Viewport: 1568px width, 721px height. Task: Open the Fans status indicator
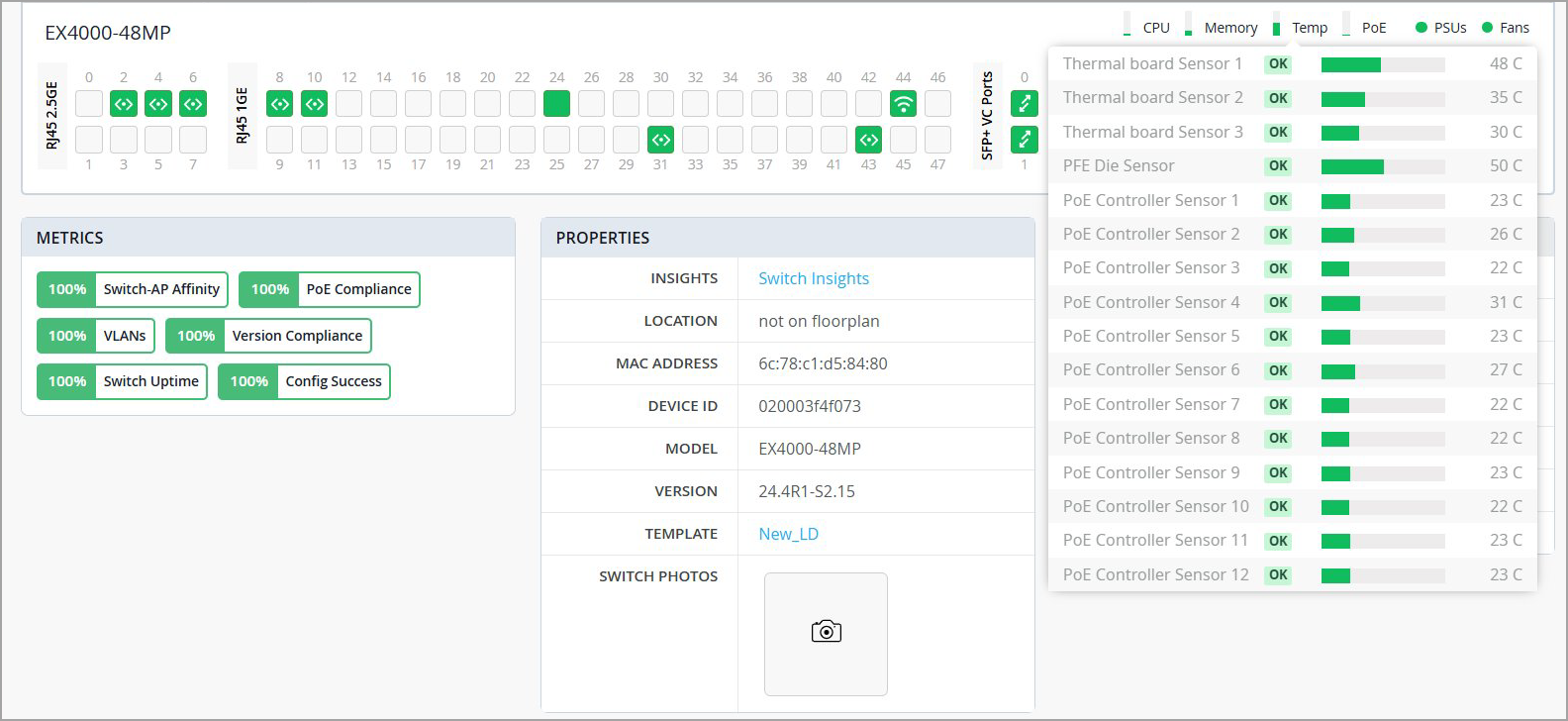(1506, 28)
